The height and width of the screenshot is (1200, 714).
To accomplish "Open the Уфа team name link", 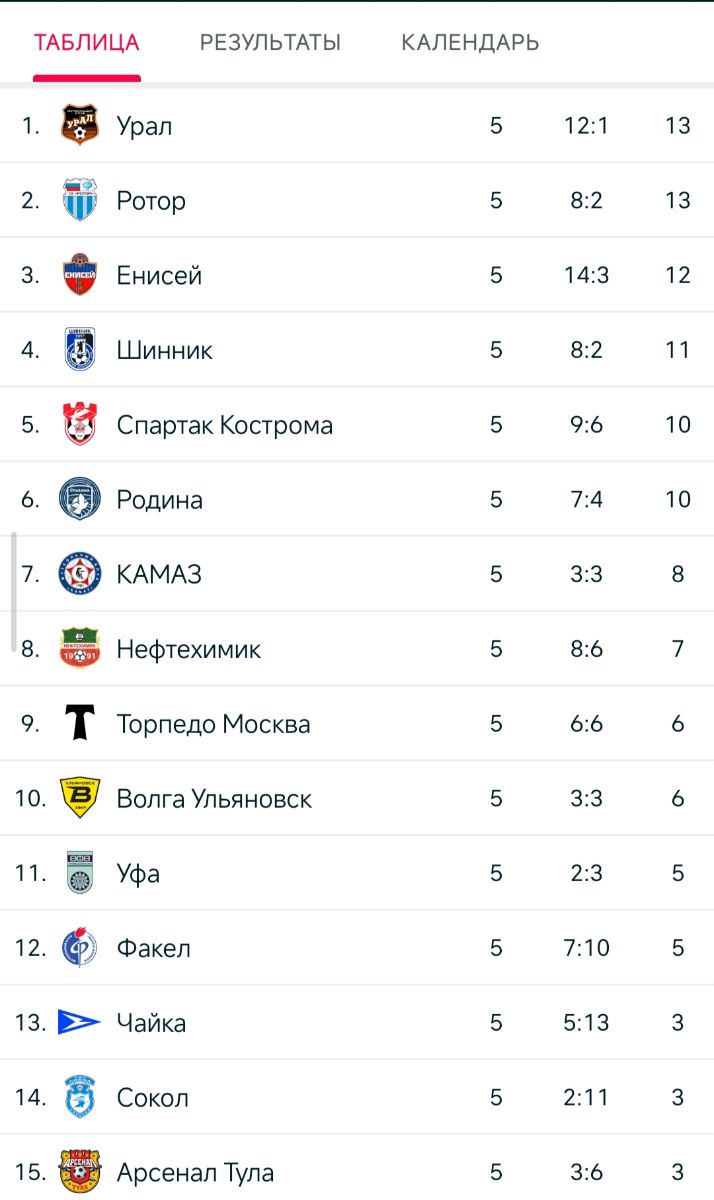I will pos(138,873).
